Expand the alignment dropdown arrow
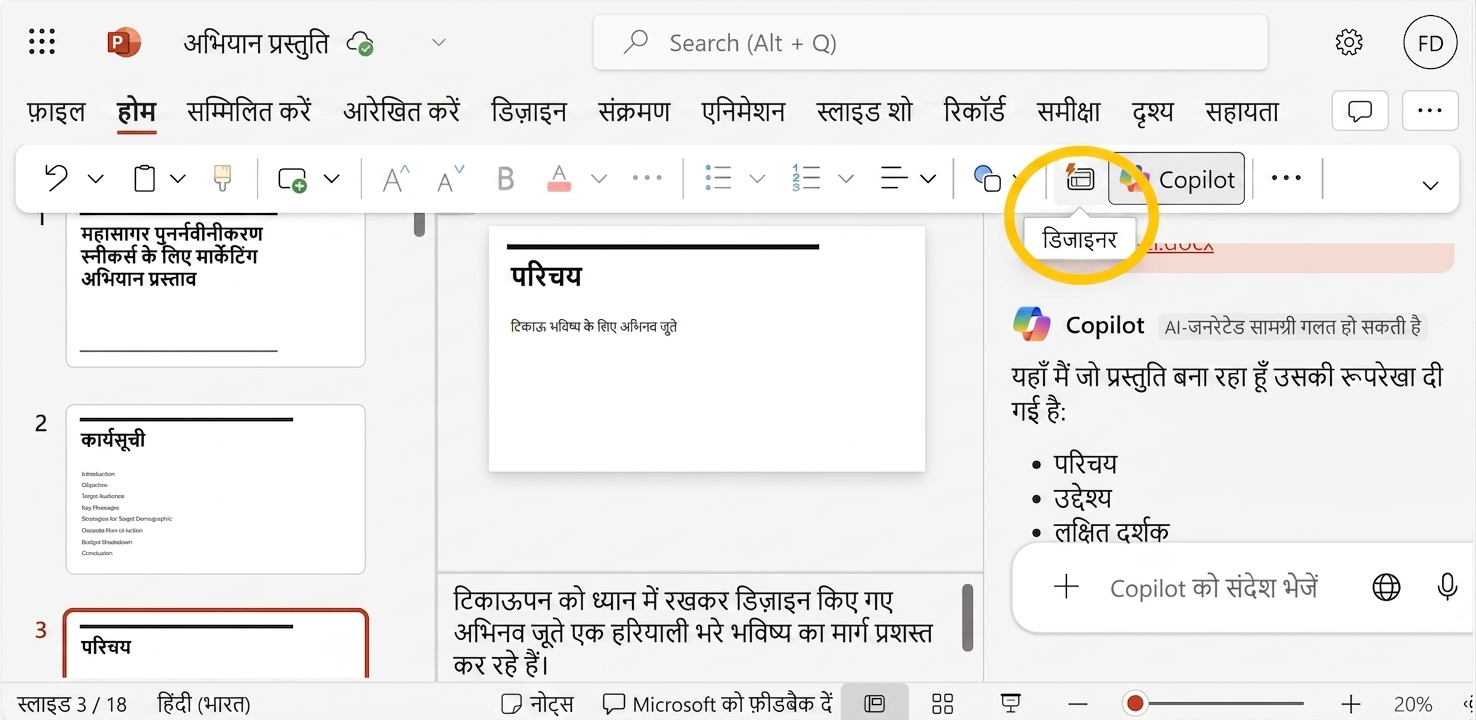 point(928,179)
